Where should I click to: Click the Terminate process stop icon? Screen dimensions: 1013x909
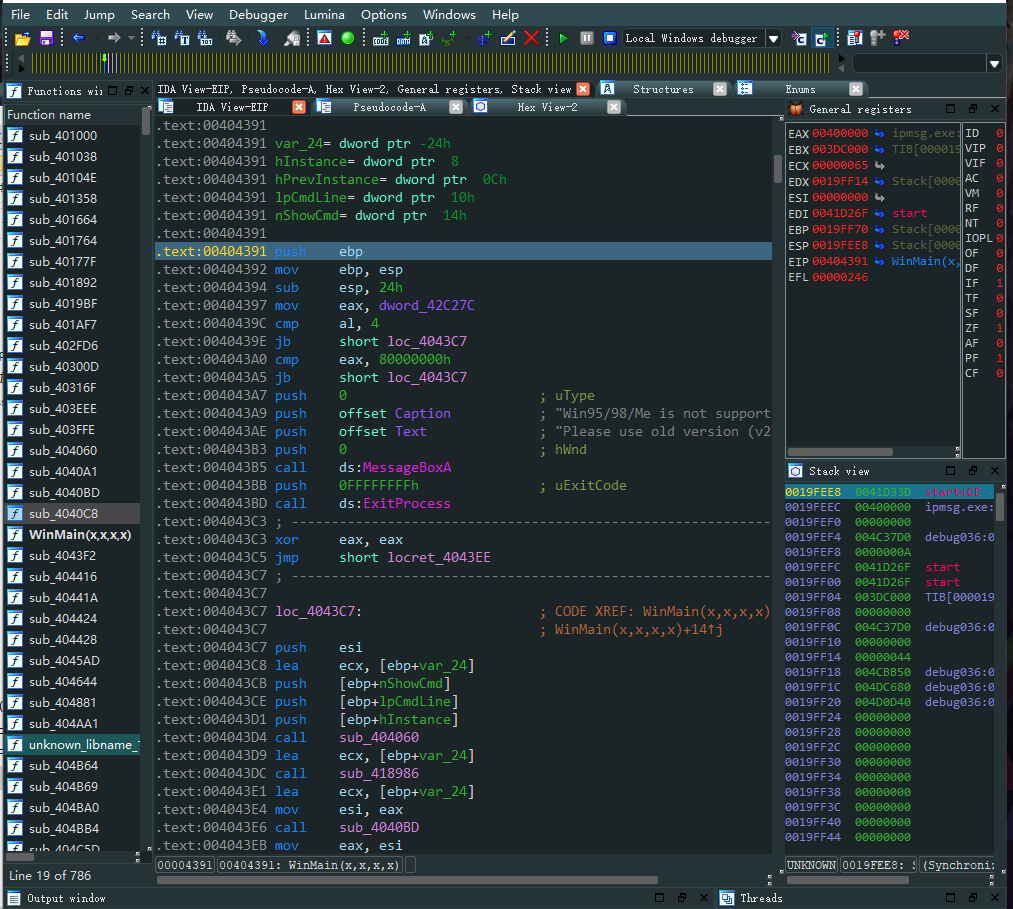tap(609, 38)
